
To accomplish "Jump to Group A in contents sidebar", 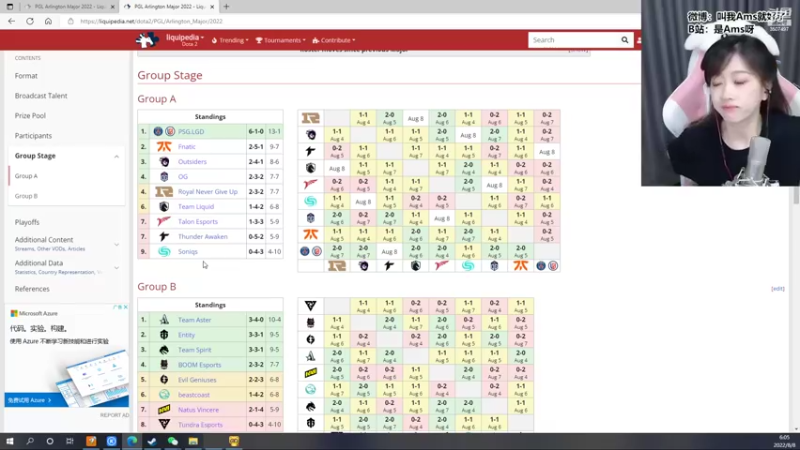I will click(26, 176).
